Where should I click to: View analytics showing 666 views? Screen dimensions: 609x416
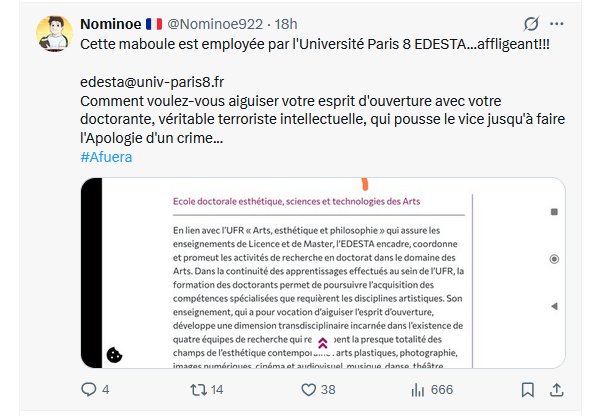click(x=411, y=389)
